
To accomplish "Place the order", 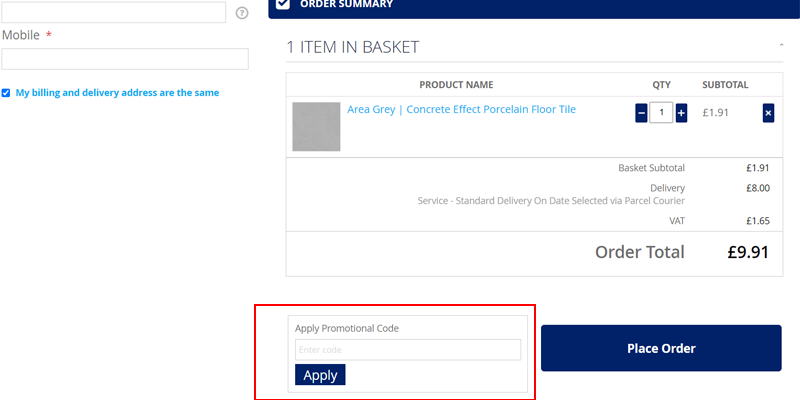I will coord(661,348).
